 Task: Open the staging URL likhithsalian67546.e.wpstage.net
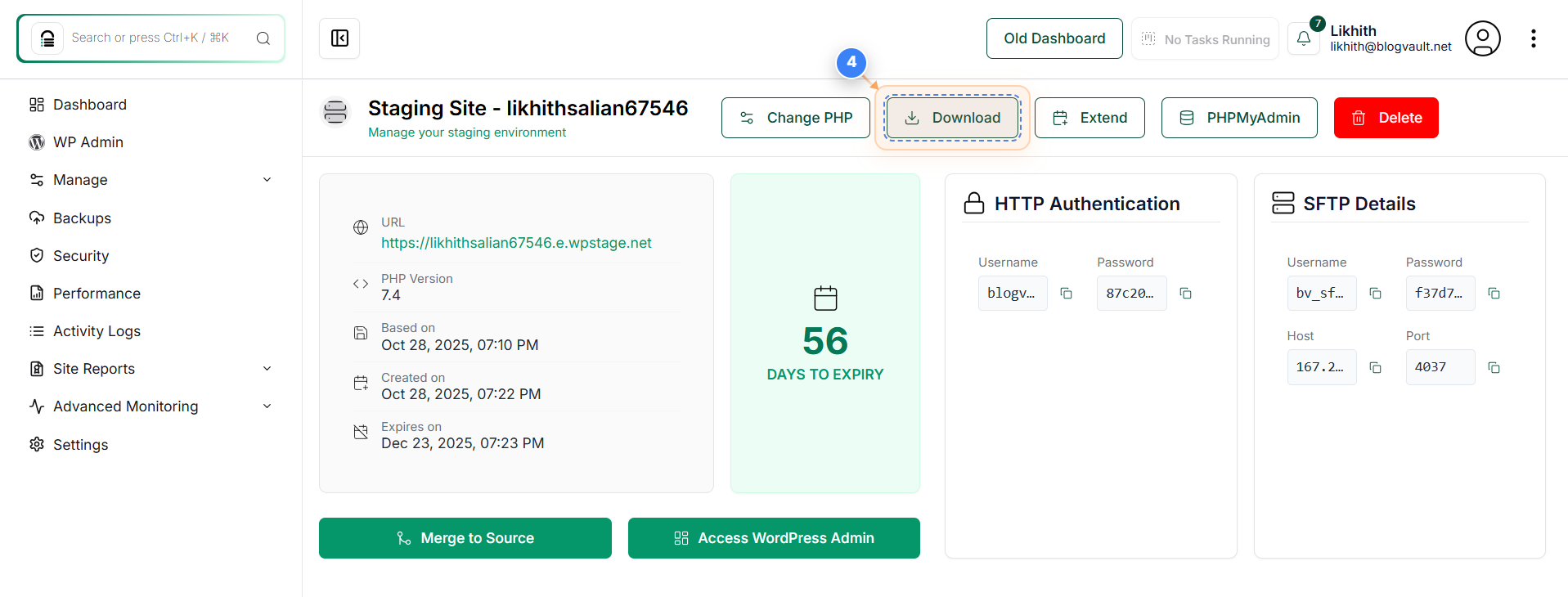[516, 243]
